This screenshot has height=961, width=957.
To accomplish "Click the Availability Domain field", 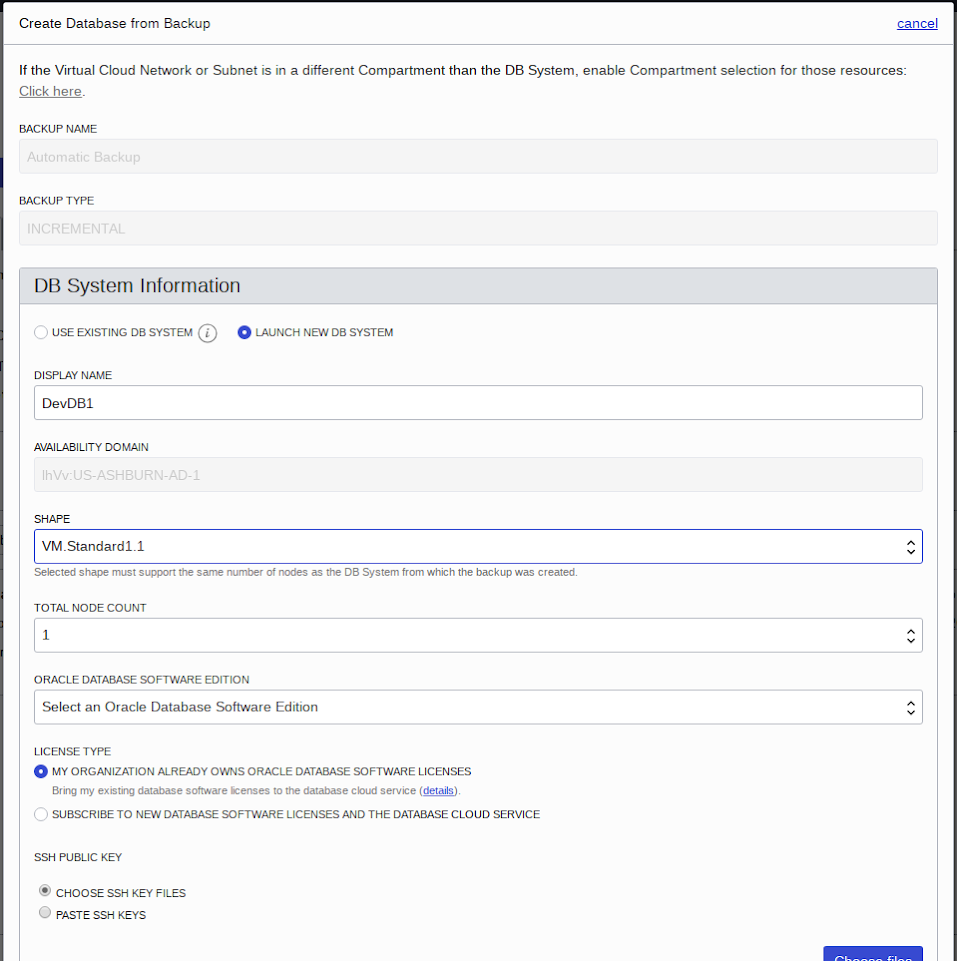I will coord(478,474).
